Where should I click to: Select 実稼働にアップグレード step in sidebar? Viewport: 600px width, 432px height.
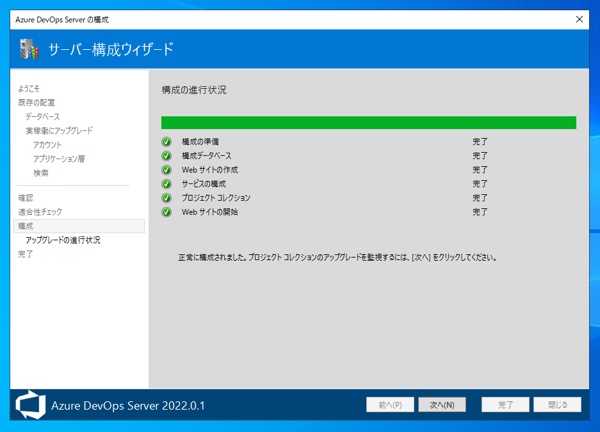coord(59,131)
